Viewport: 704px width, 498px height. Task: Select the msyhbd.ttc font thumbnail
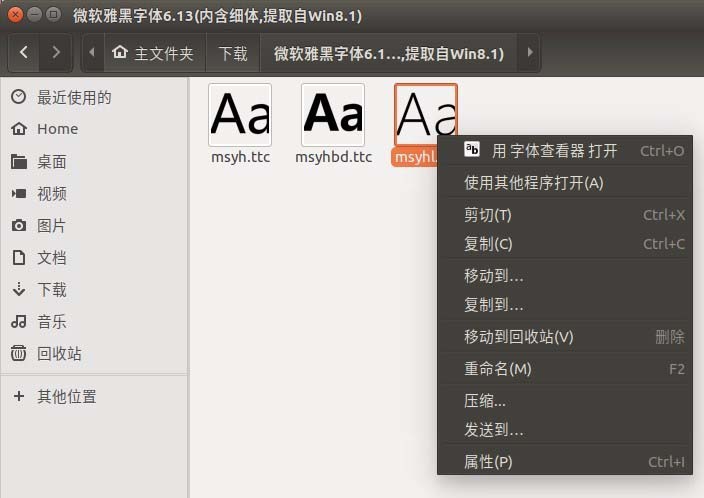pos(333,115)
